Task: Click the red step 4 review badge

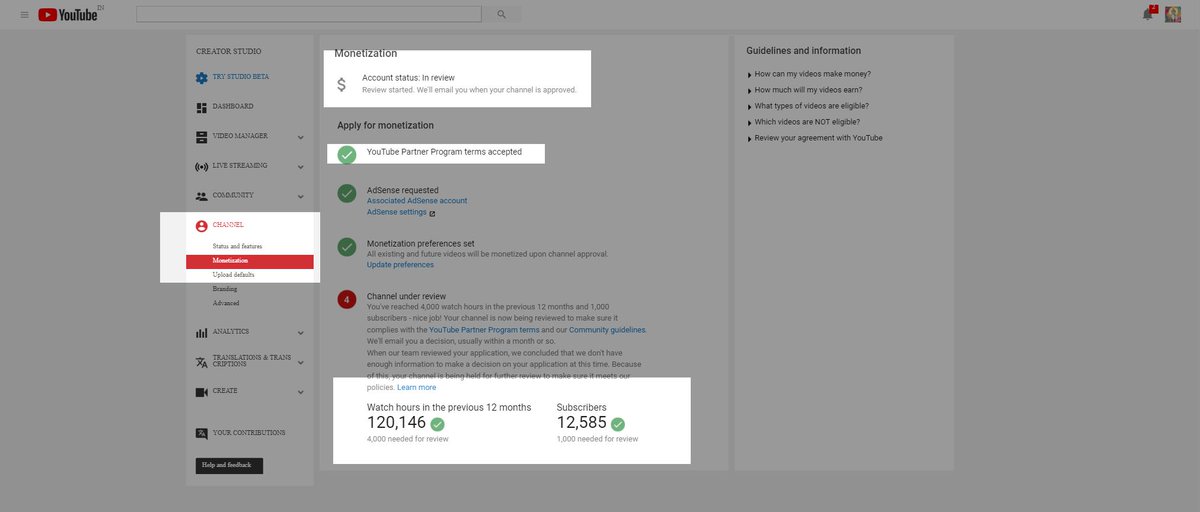Action: pyautogui.click(x=347, y=300)
